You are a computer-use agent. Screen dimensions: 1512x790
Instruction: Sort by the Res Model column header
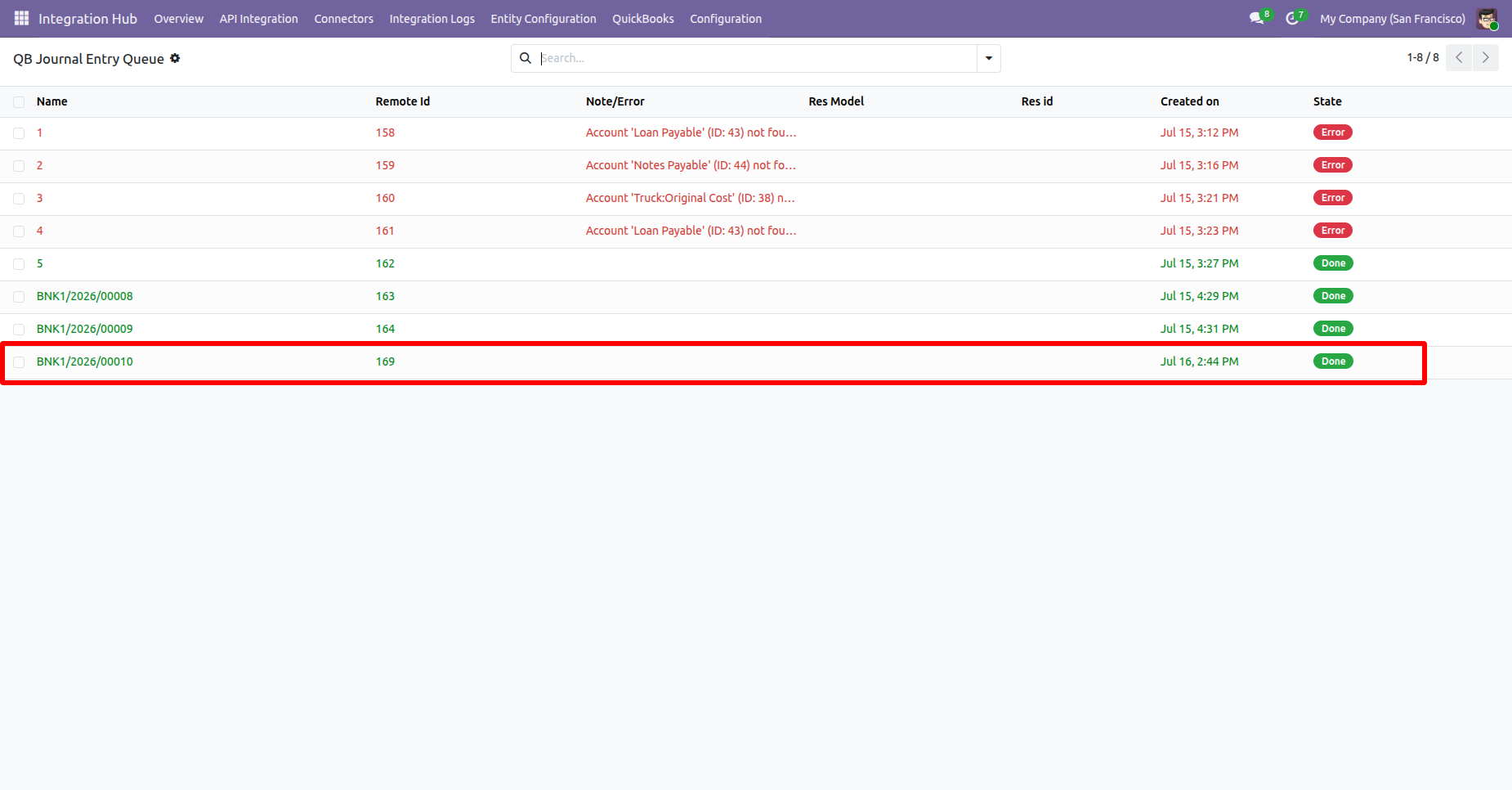[836, 101]
